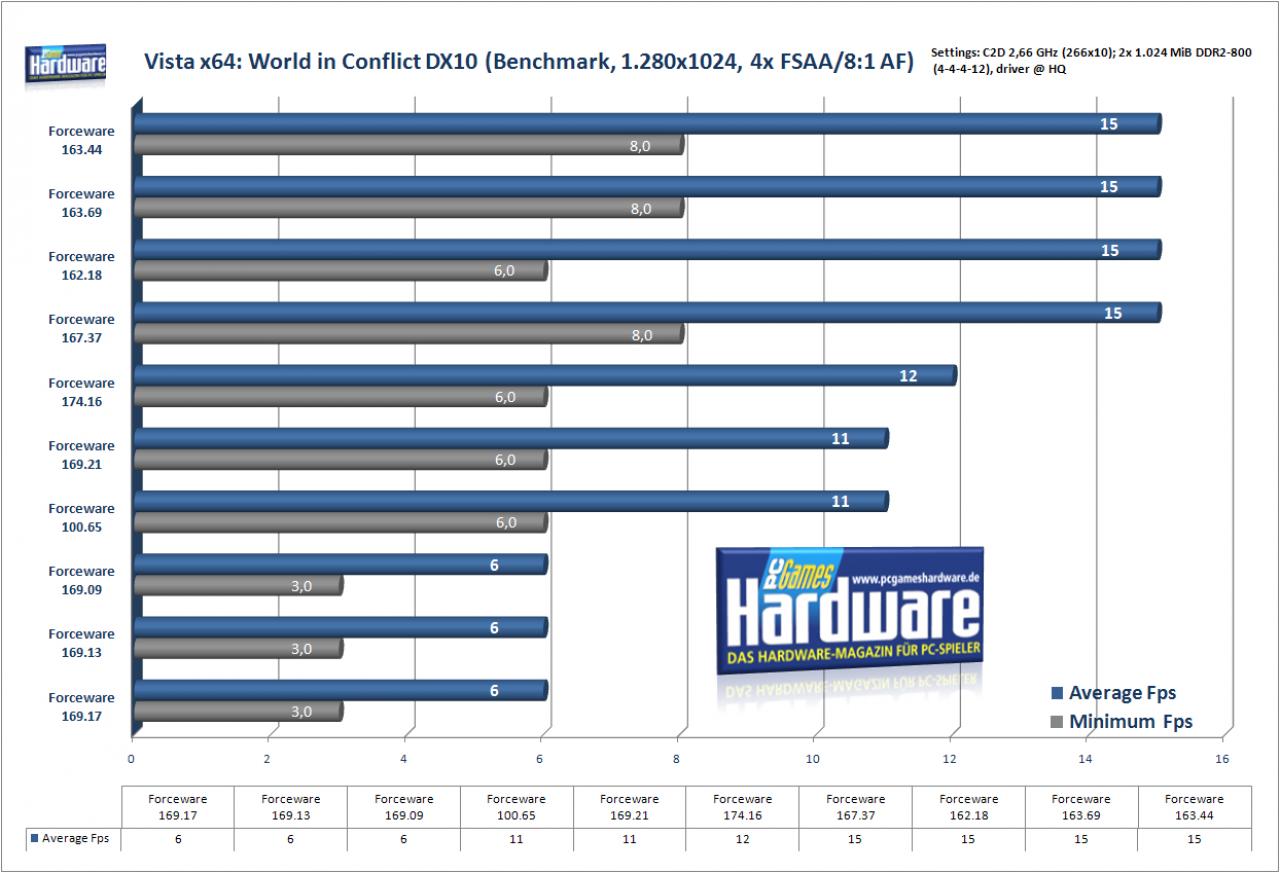This screenshot has width=1280, height=873.
Task: Click the table header cell Forceware 100.65
Action: (516, 806)
